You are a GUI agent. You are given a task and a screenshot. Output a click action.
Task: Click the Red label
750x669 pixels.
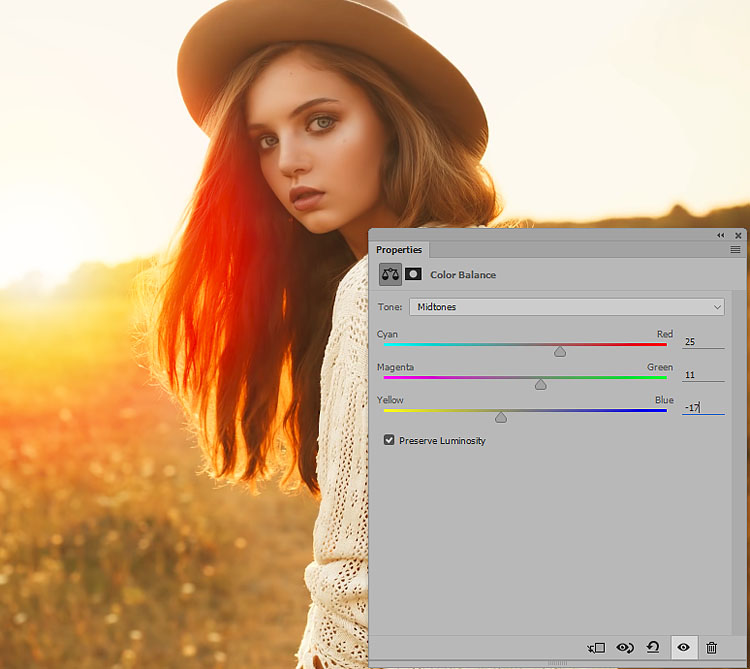[x=665, y=334]
